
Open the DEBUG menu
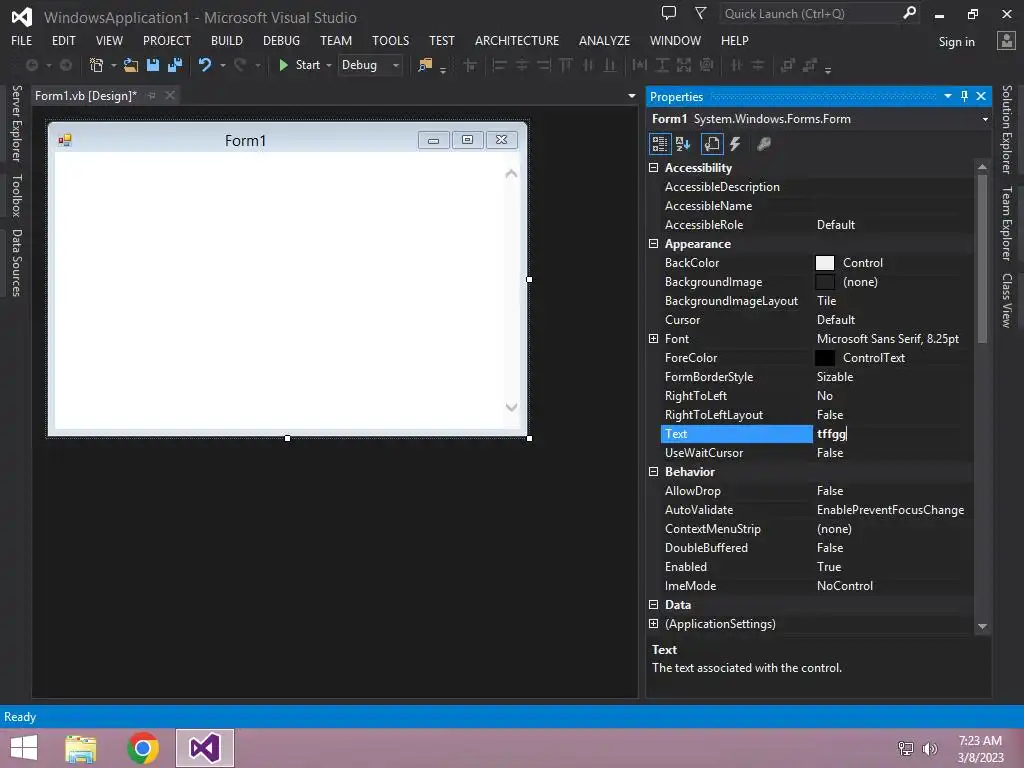(281, 40)
